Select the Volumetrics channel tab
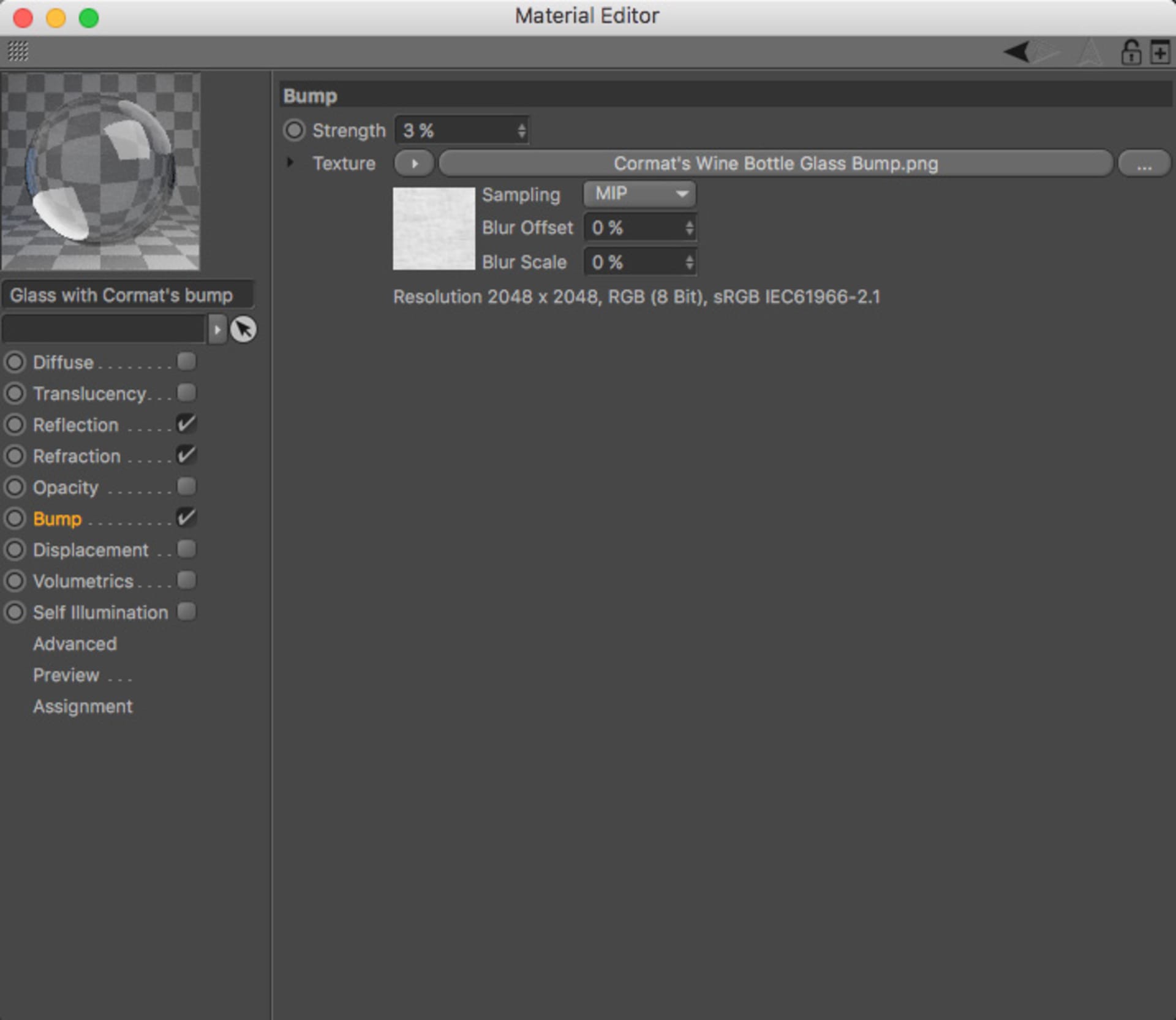 [x=83, y=581]
